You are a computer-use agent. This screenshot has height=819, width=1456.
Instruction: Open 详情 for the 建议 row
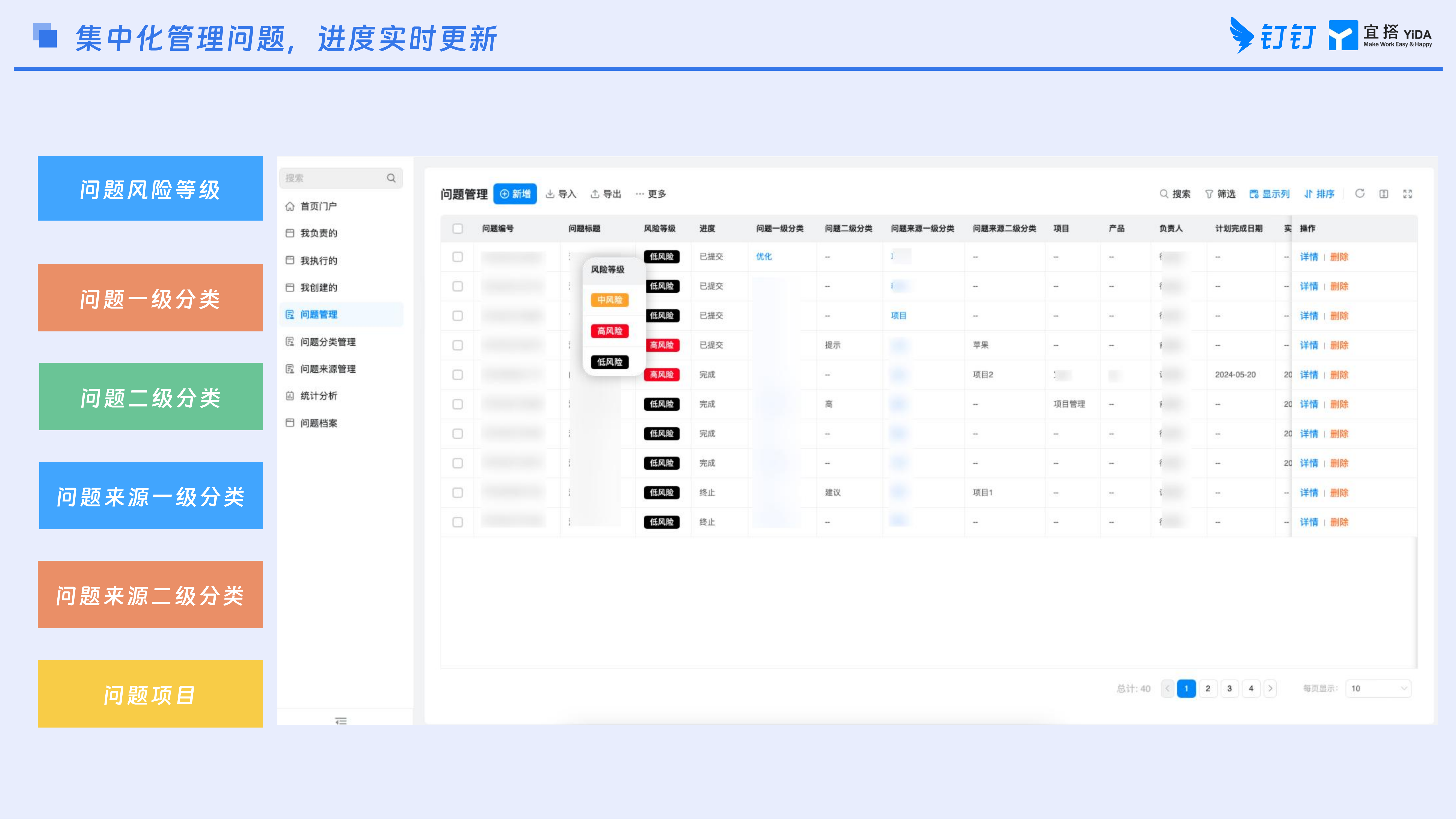pos(1309,492)
